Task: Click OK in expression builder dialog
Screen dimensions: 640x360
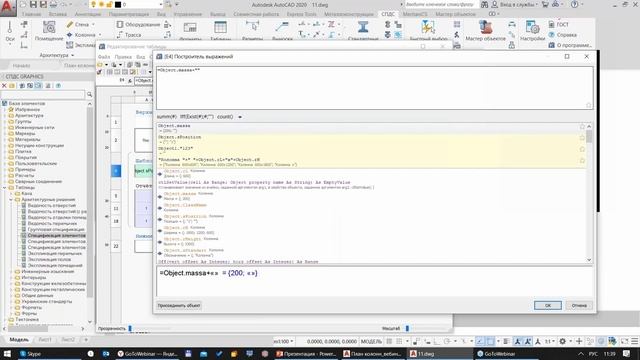Action: point(548,305)
